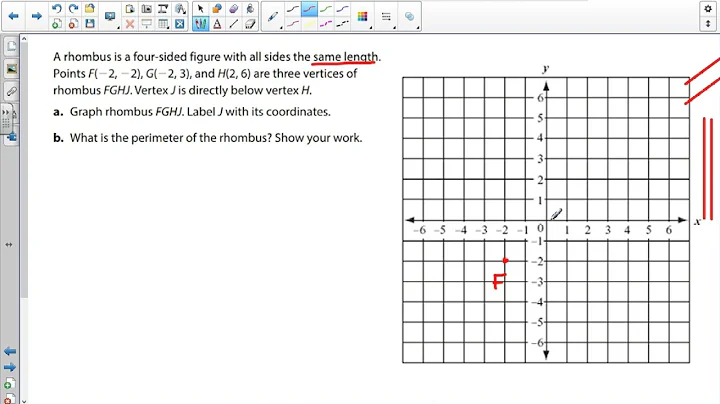720x404 pixels.
Task: Delete the selection with the red X
Action: coord(130,24)
